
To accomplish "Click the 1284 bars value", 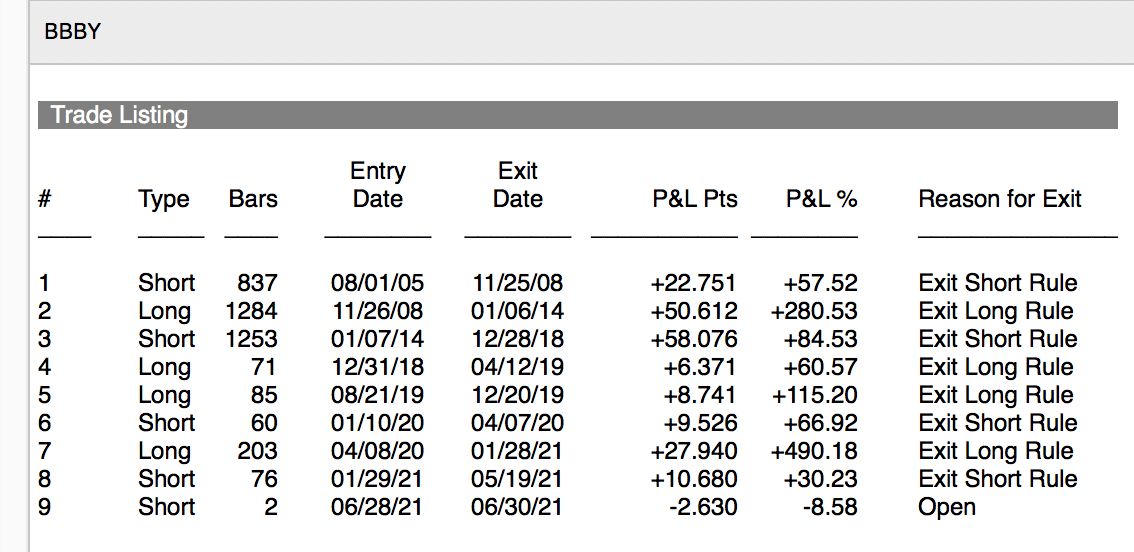I will pos(251,311).
